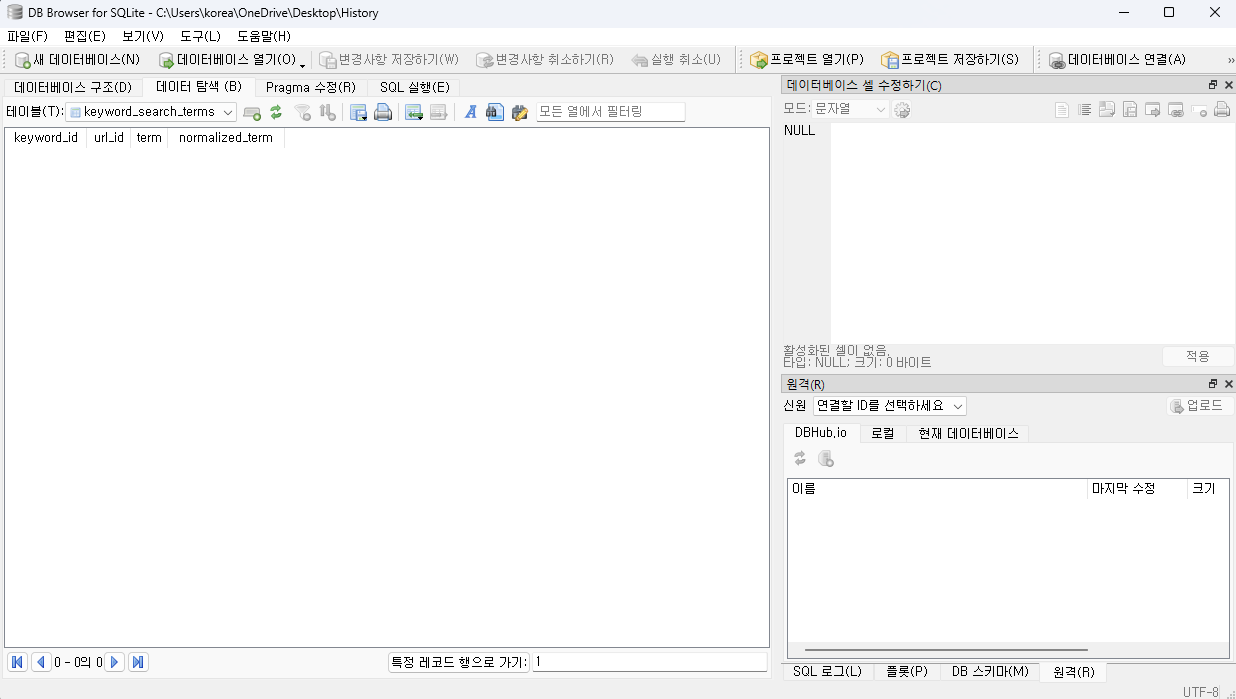Click 데이터베이스 연결 attach database button
The height and width of the screenshot is (699, 1236).
1116,59
